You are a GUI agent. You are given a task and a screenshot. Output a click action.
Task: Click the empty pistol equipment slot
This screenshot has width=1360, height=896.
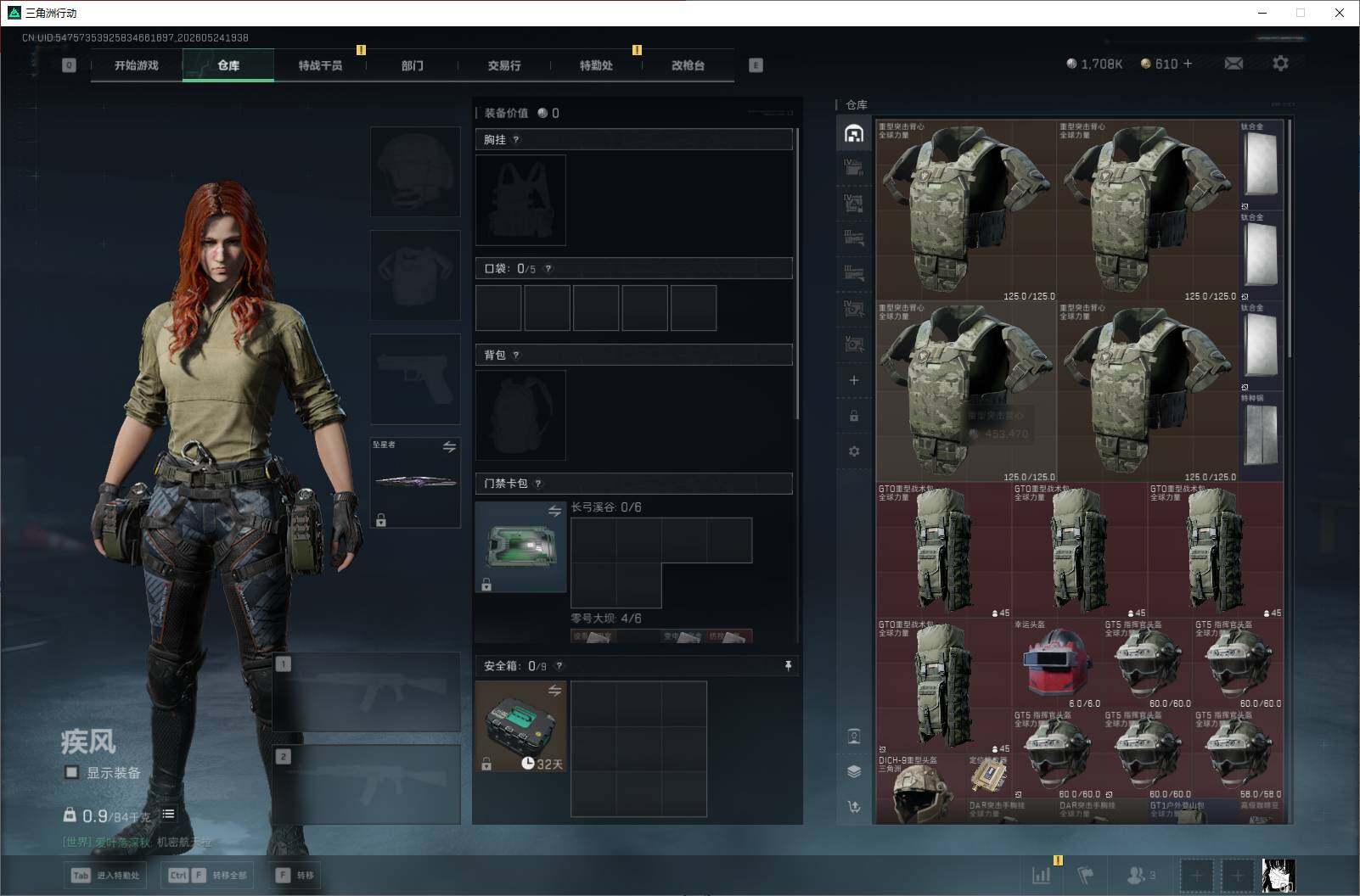pyautogui.click(x=415, y=378)
